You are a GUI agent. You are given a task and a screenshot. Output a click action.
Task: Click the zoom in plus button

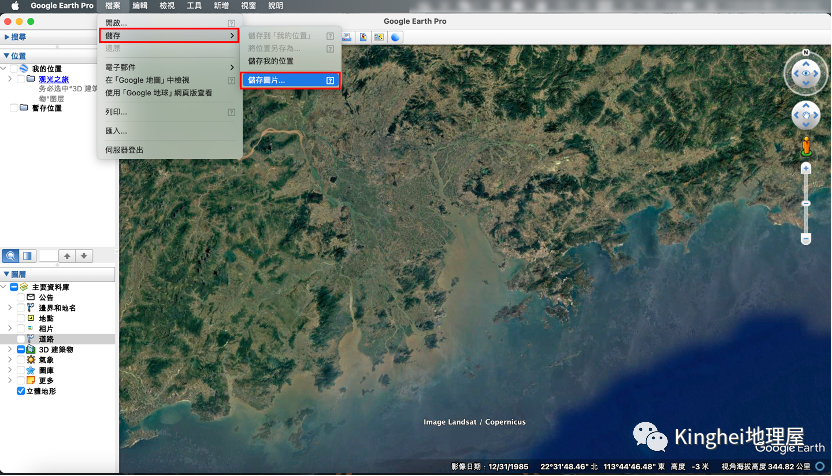(x=806, y=168)
